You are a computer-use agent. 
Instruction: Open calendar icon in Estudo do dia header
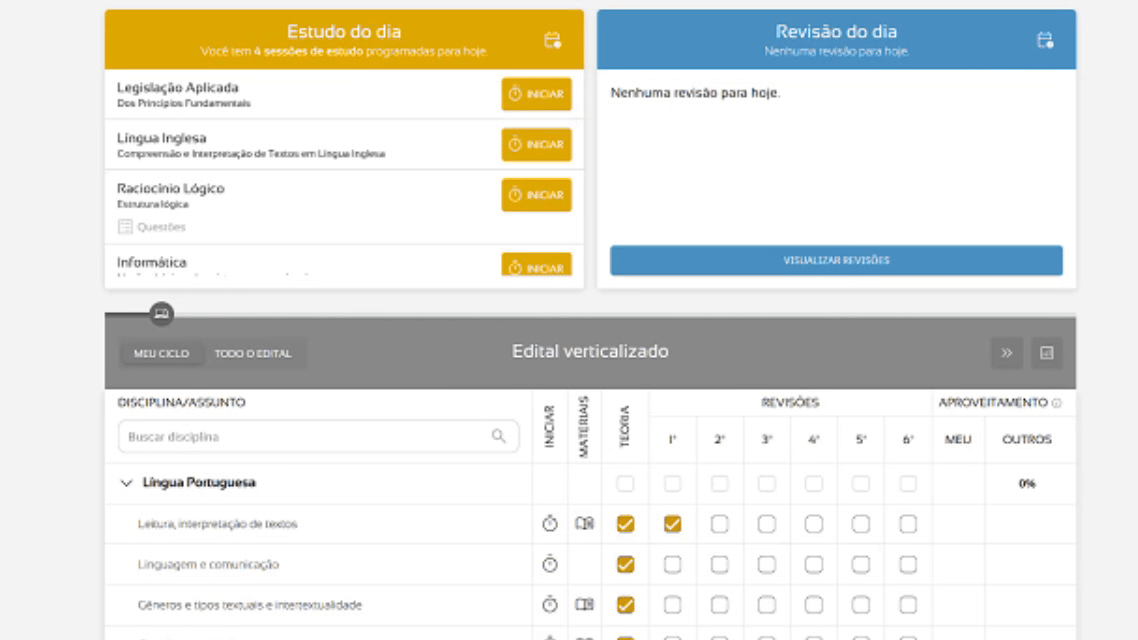coord(552,40)
